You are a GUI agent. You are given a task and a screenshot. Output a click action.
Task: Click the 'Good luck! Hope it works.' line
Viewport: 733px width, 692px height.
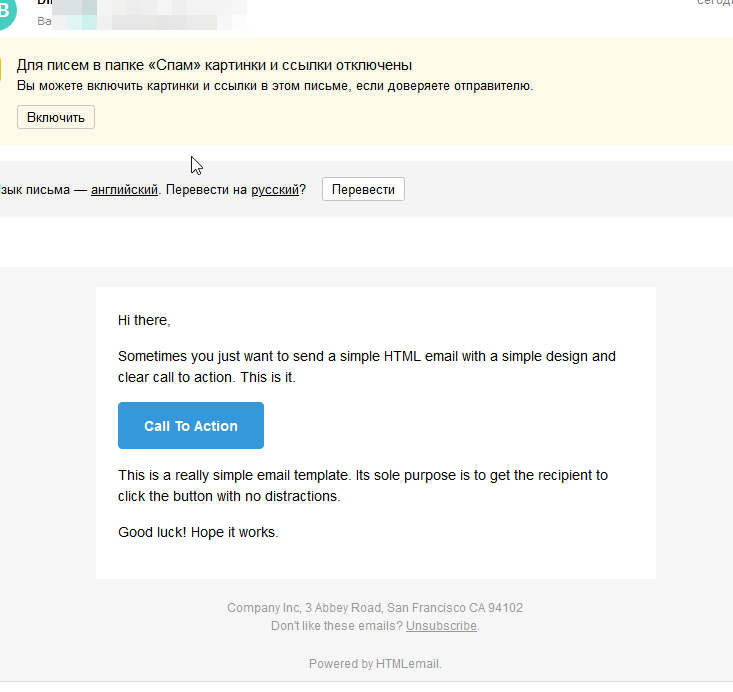point(198,532)
